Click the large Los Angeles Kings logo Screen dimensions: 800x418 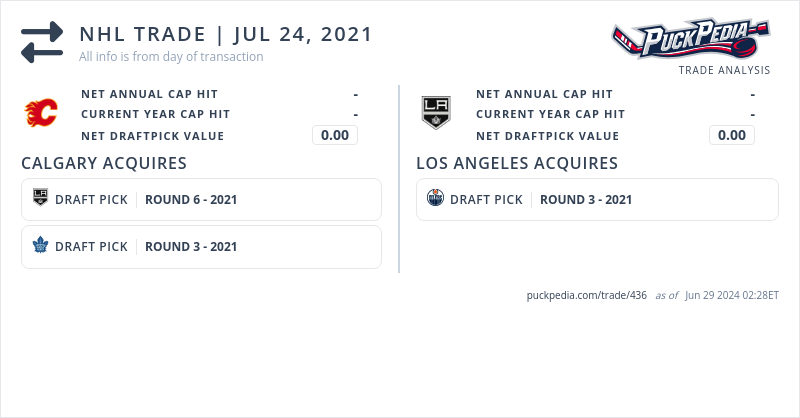(436, 113)
